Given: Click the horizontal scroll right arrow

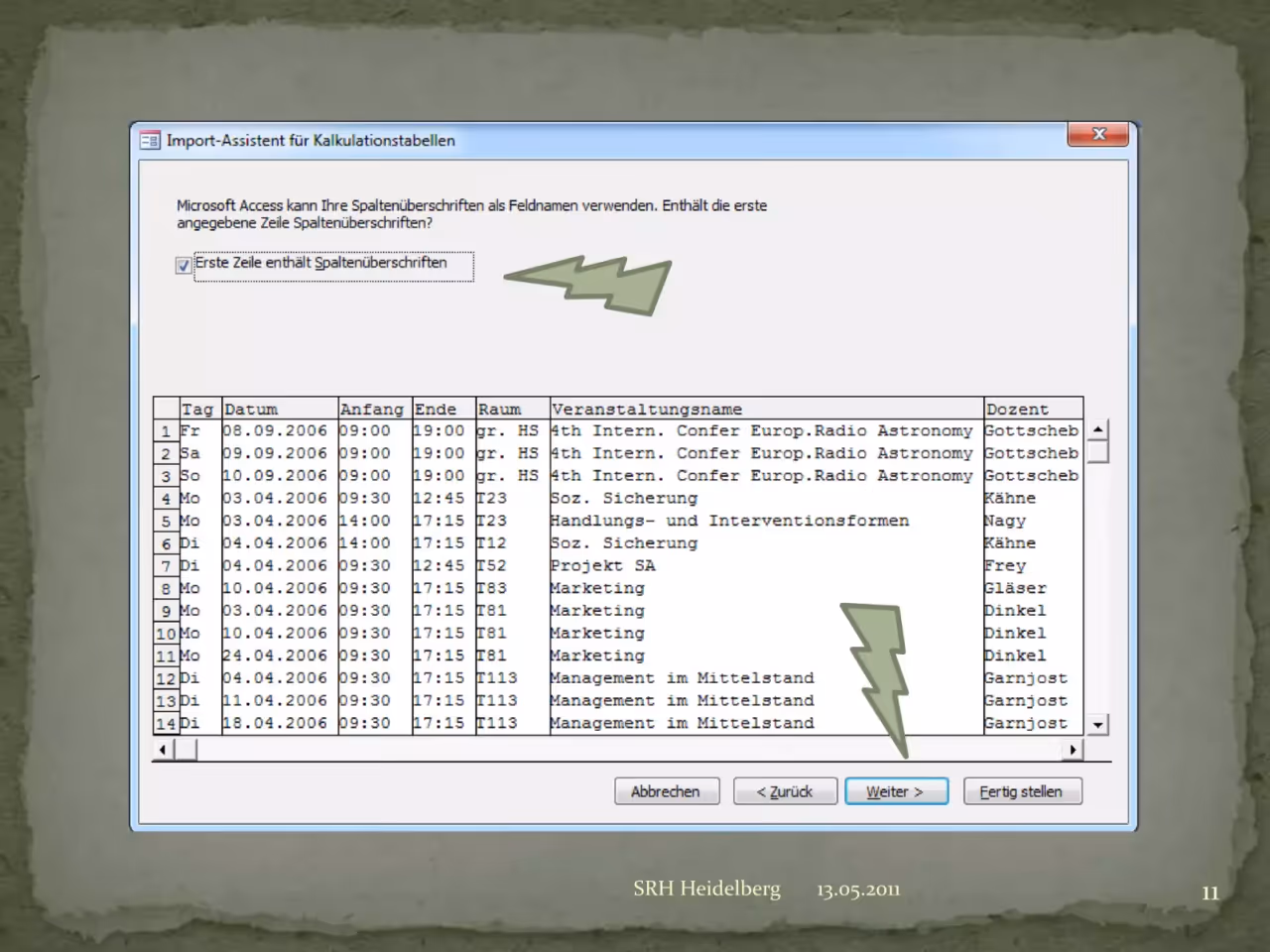Looking at the screenshot, I should (1073, 750).
